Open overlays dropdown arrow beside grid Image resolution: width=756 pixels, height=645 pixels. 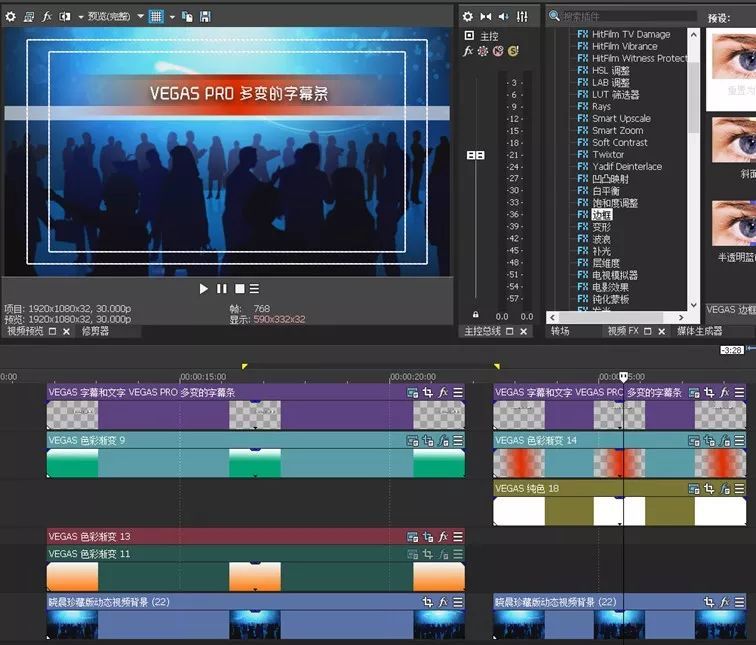tap(172, 17)
